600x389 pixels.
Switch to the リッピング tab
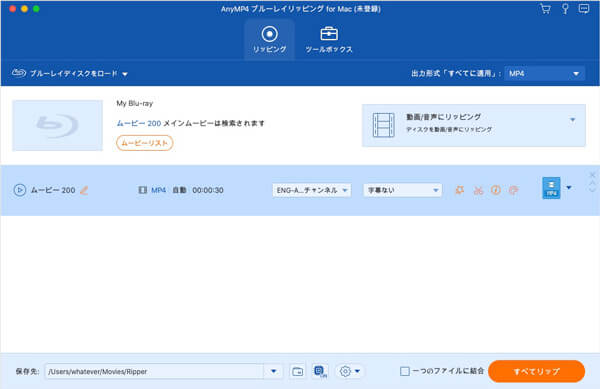269,39
